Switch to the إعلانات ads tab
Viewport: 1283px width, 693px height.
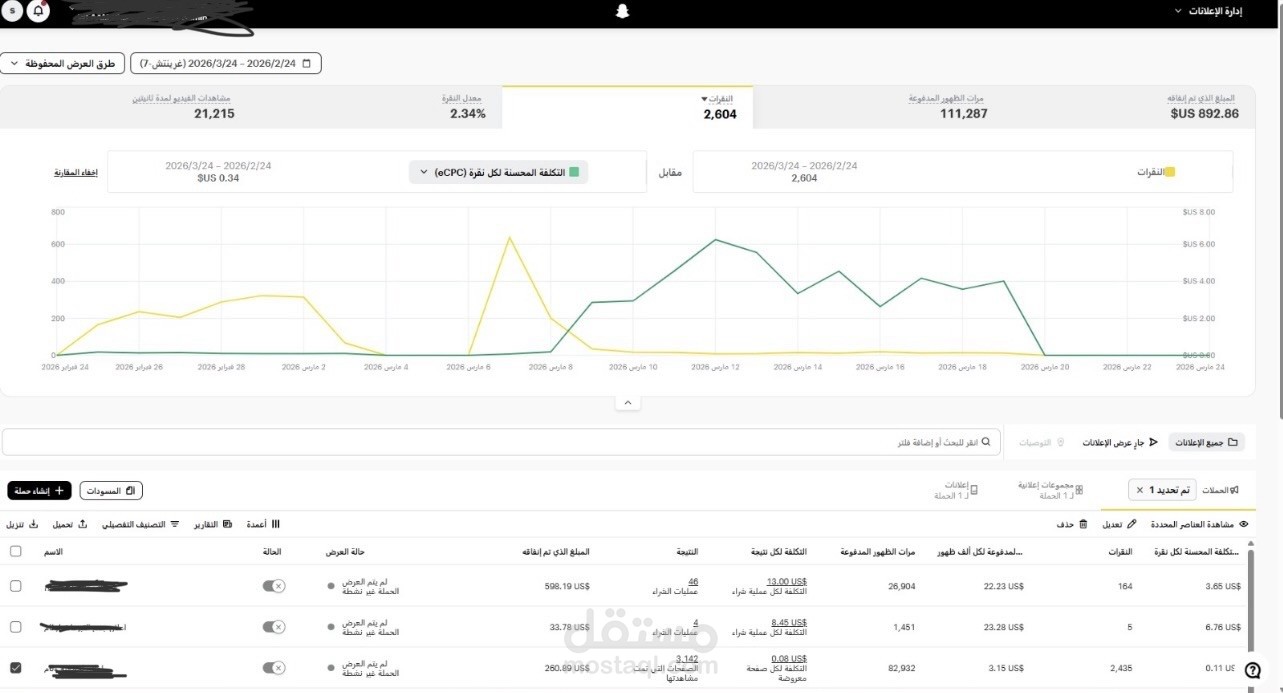tap(957, 490)
